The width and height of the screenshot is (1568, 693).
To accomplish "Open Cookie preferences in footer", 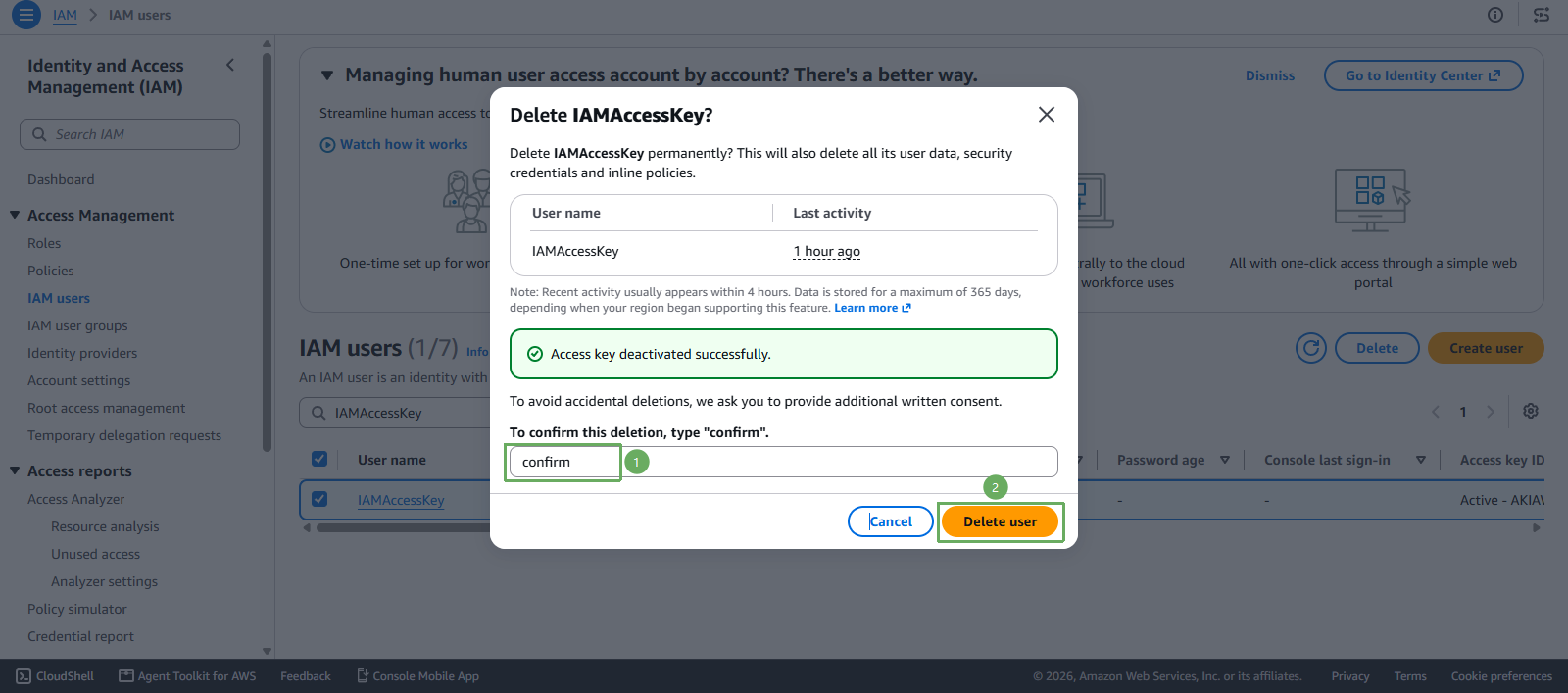I will point(1501,676).
